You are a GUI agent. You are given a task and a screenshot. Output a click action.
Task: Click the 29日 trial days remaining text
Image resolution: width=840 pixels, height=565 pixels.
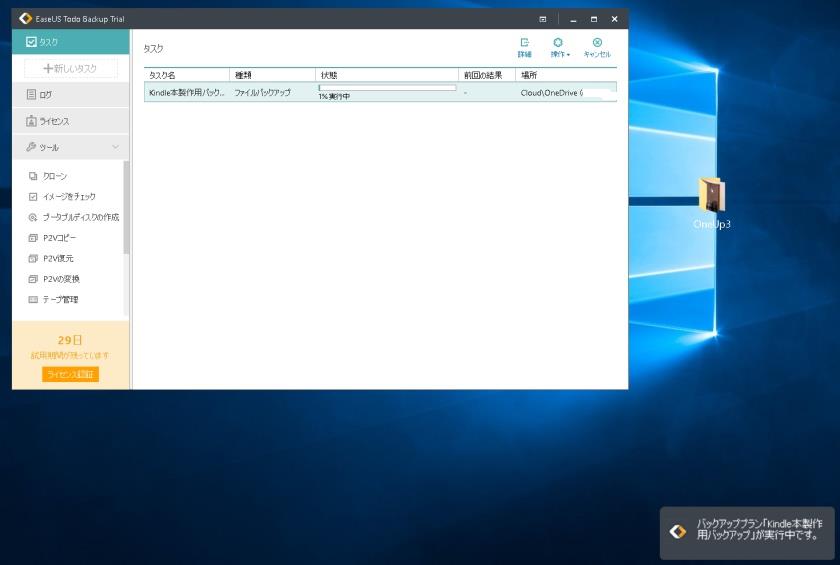click(70, 340)
